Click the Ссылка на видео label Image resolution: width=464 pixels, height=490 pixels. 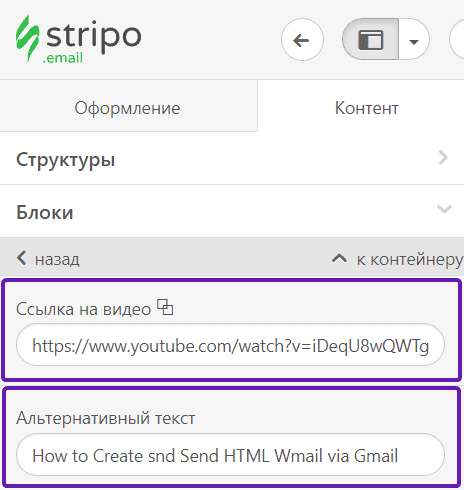click(84, 309)
